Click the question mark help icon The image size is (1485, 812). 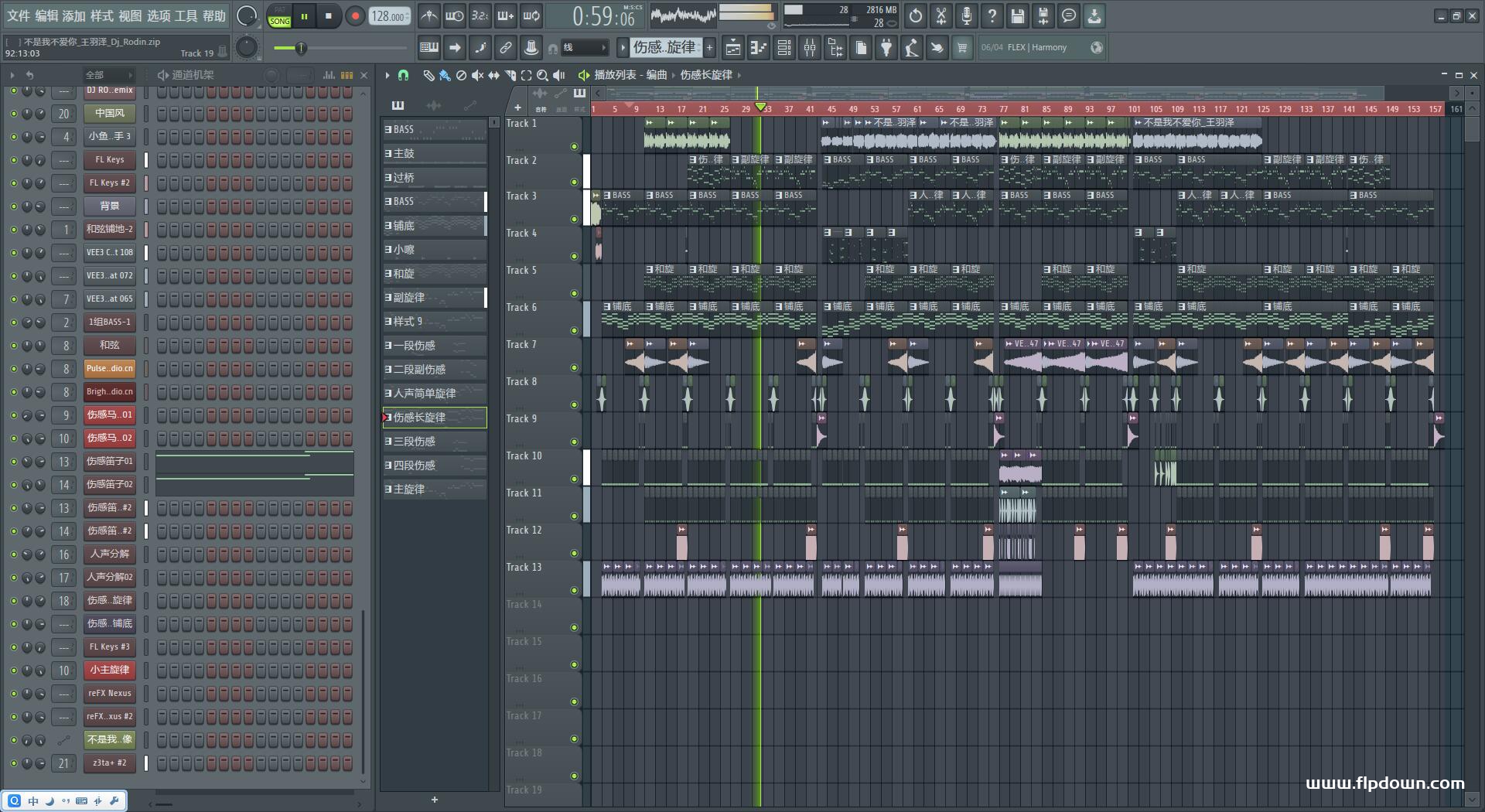[992, 15]
